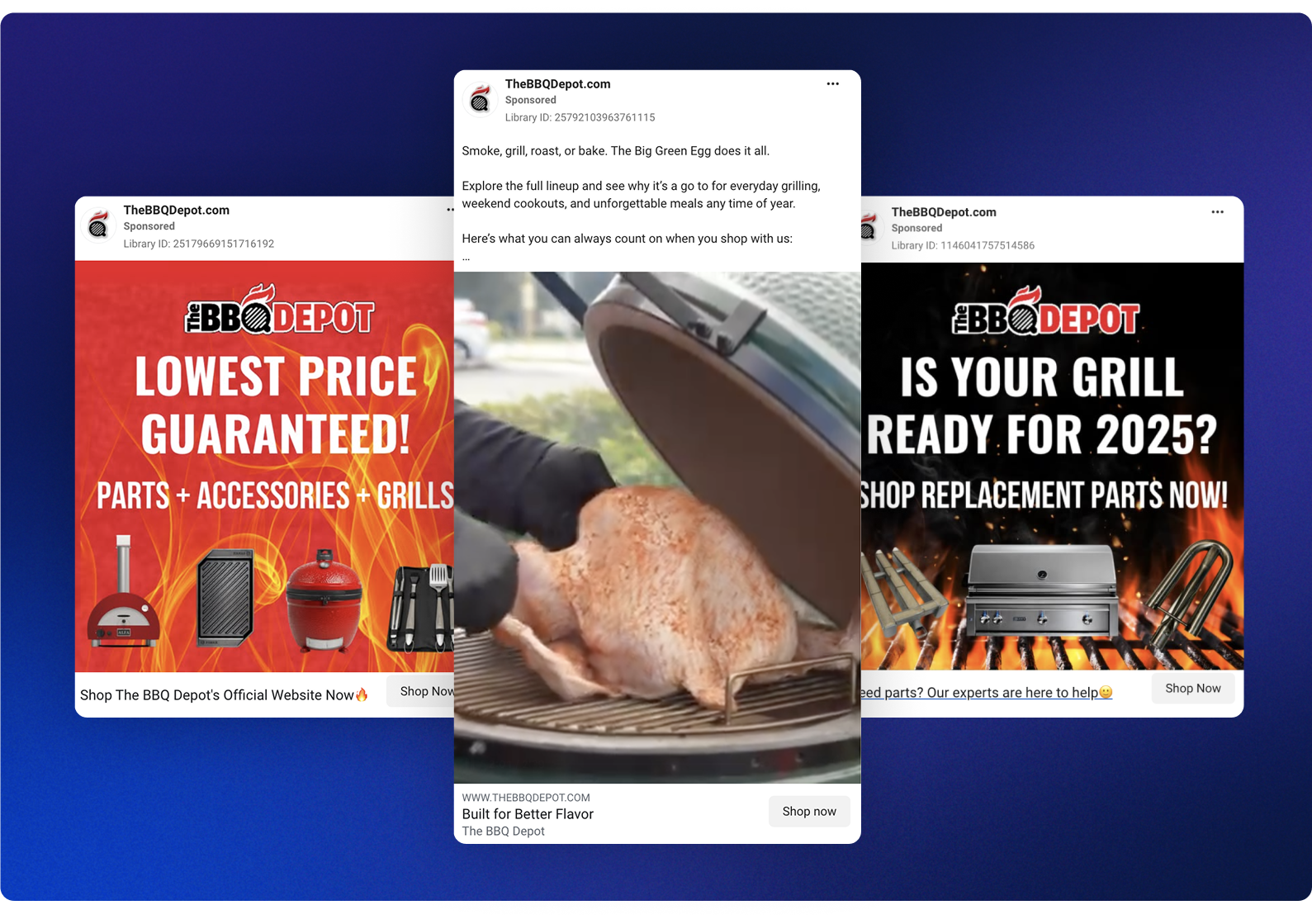Image resolution: width=1312 pixels, height=924 pixels.
Task: Click the grill tool set image
Action: pos(421,609)
